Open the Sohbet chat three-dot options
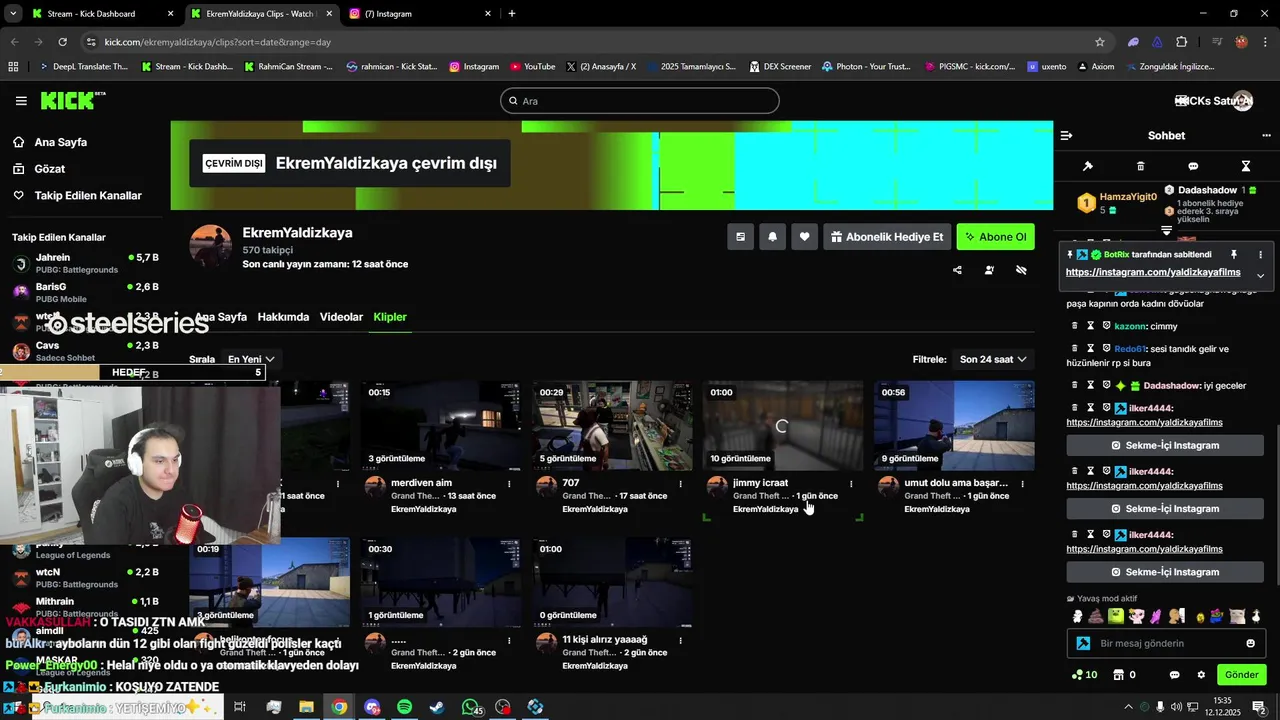 [1266, 135]
